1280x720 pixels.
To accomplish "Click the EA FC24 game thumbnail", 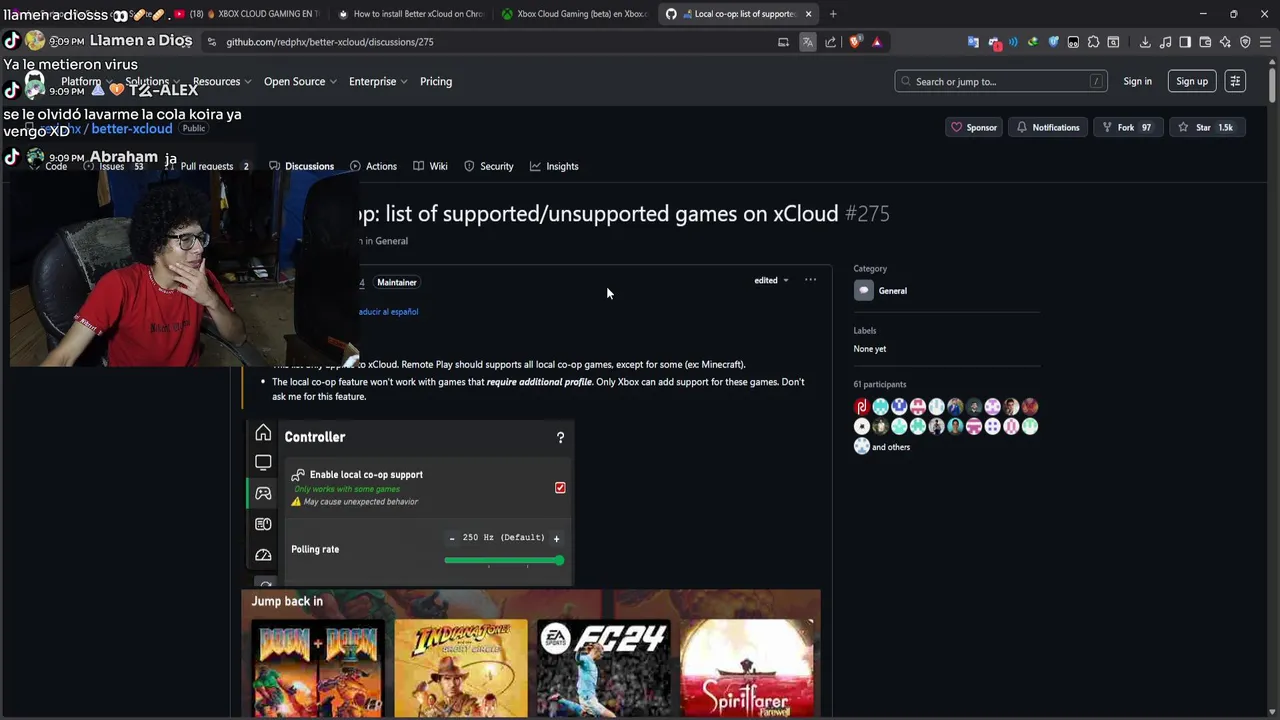I will pyautogui.click(x=604, y=668).
